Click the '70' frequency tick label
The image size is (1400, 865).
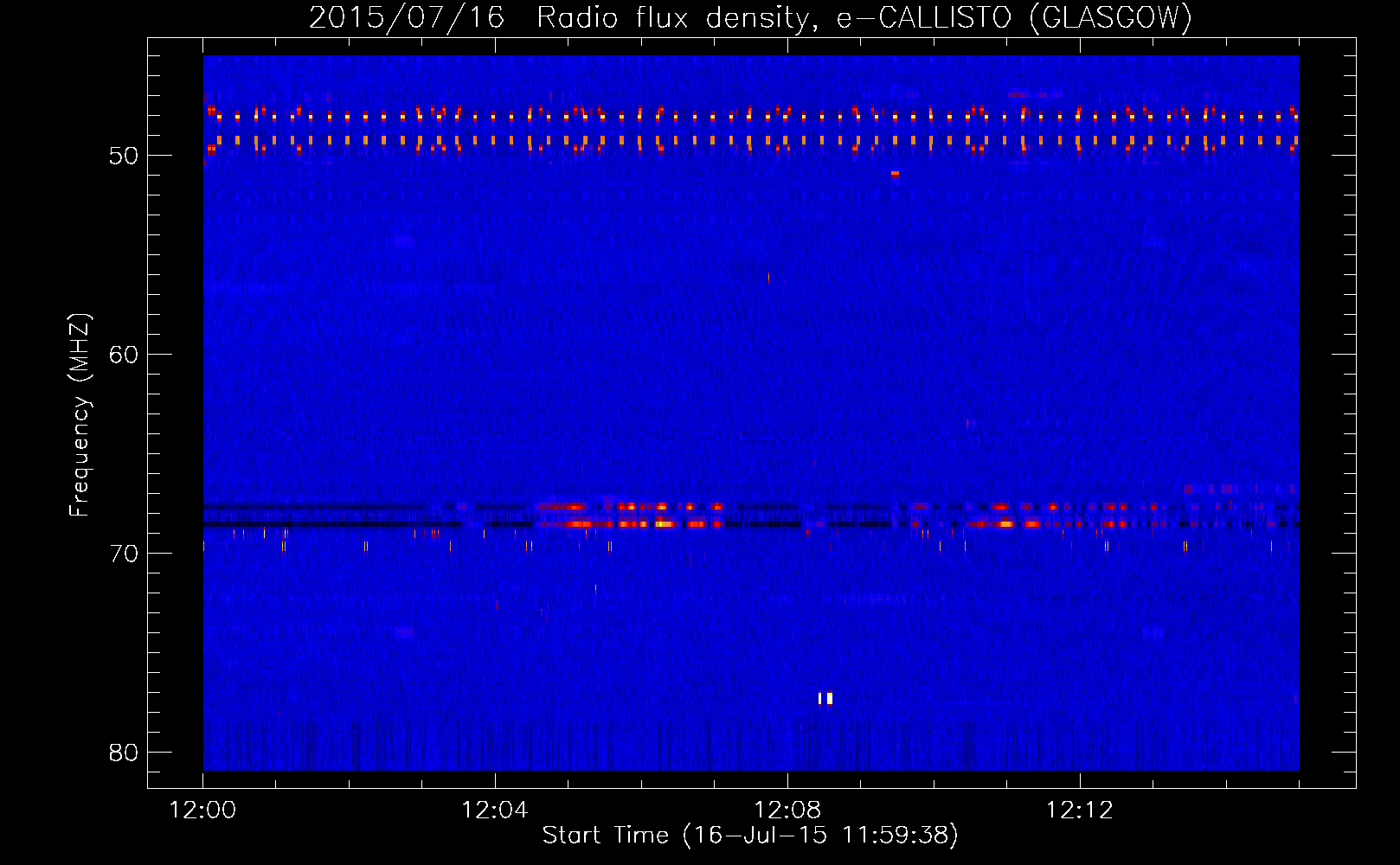click(x=124, y=554)
